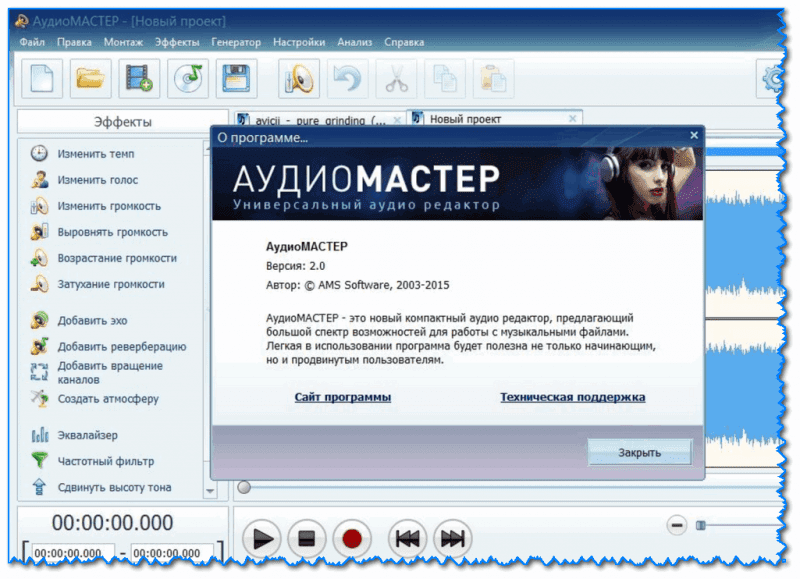Select the Добавить эхо effect label
This screenshot has height=579, width=800.
[x=92, y=320]
